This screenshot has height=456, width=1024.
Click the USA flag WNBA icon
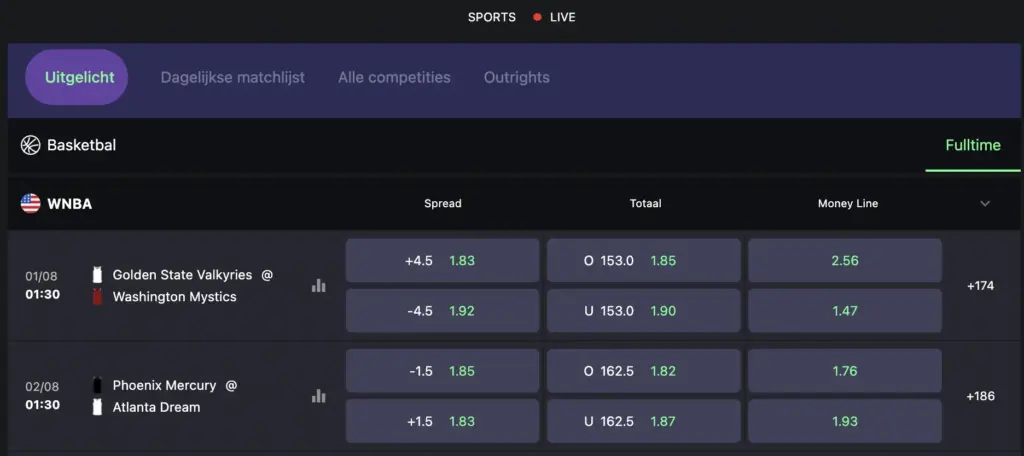coord(31,204)
